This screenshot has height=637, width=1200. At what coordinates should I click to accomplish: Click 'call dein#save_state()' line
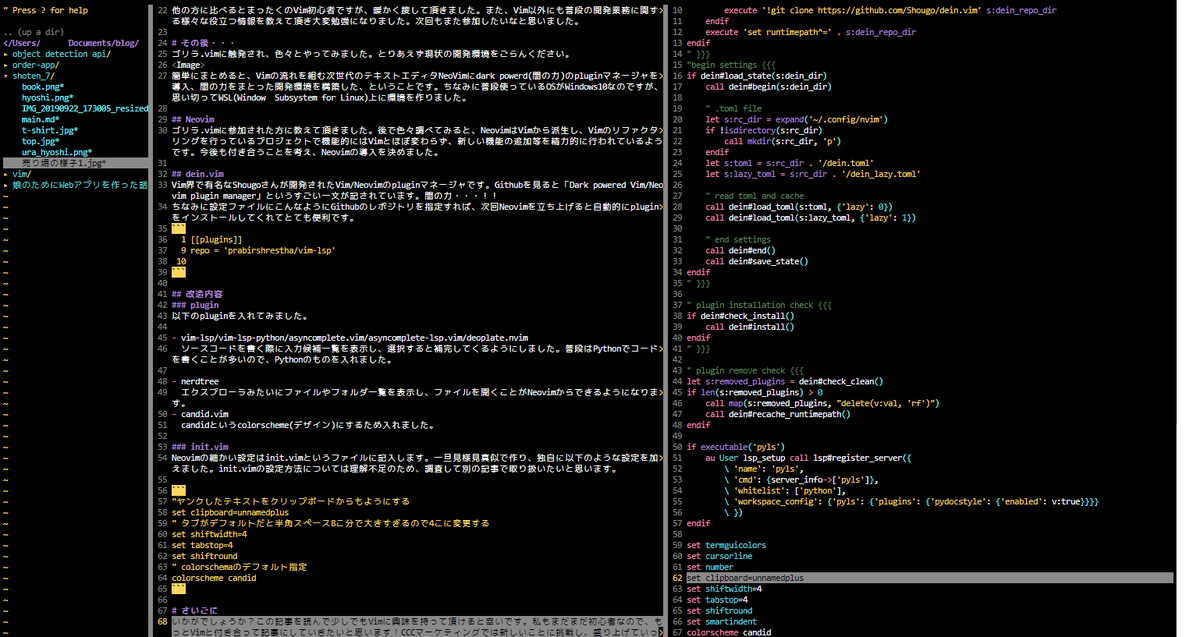(756, 261)
